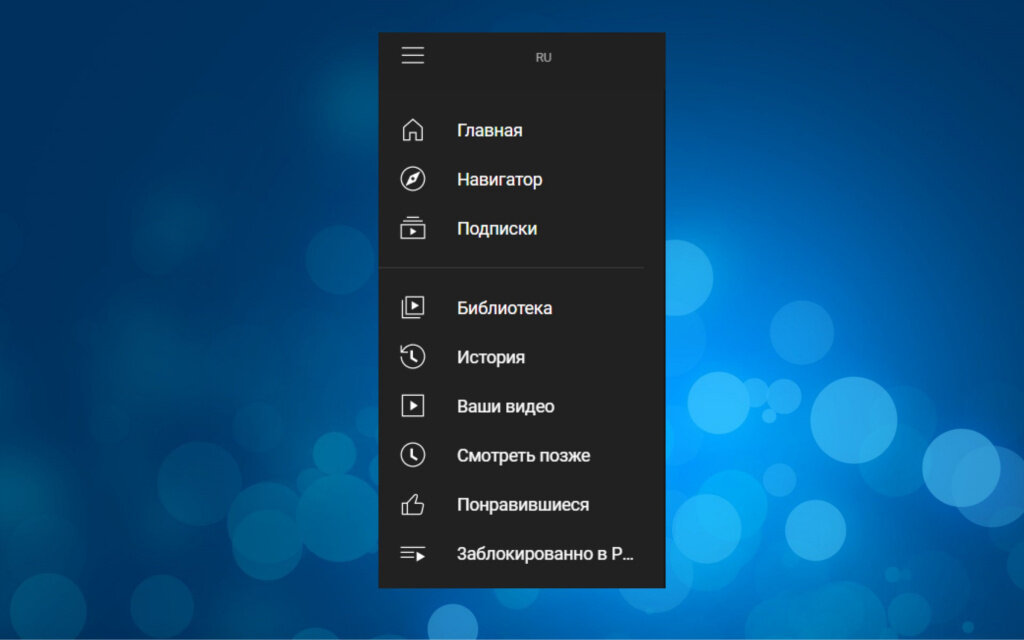Click the clock icon for Смотреть позже
1024x640 pixels.
pyautogui.click(x=413, y=455)
